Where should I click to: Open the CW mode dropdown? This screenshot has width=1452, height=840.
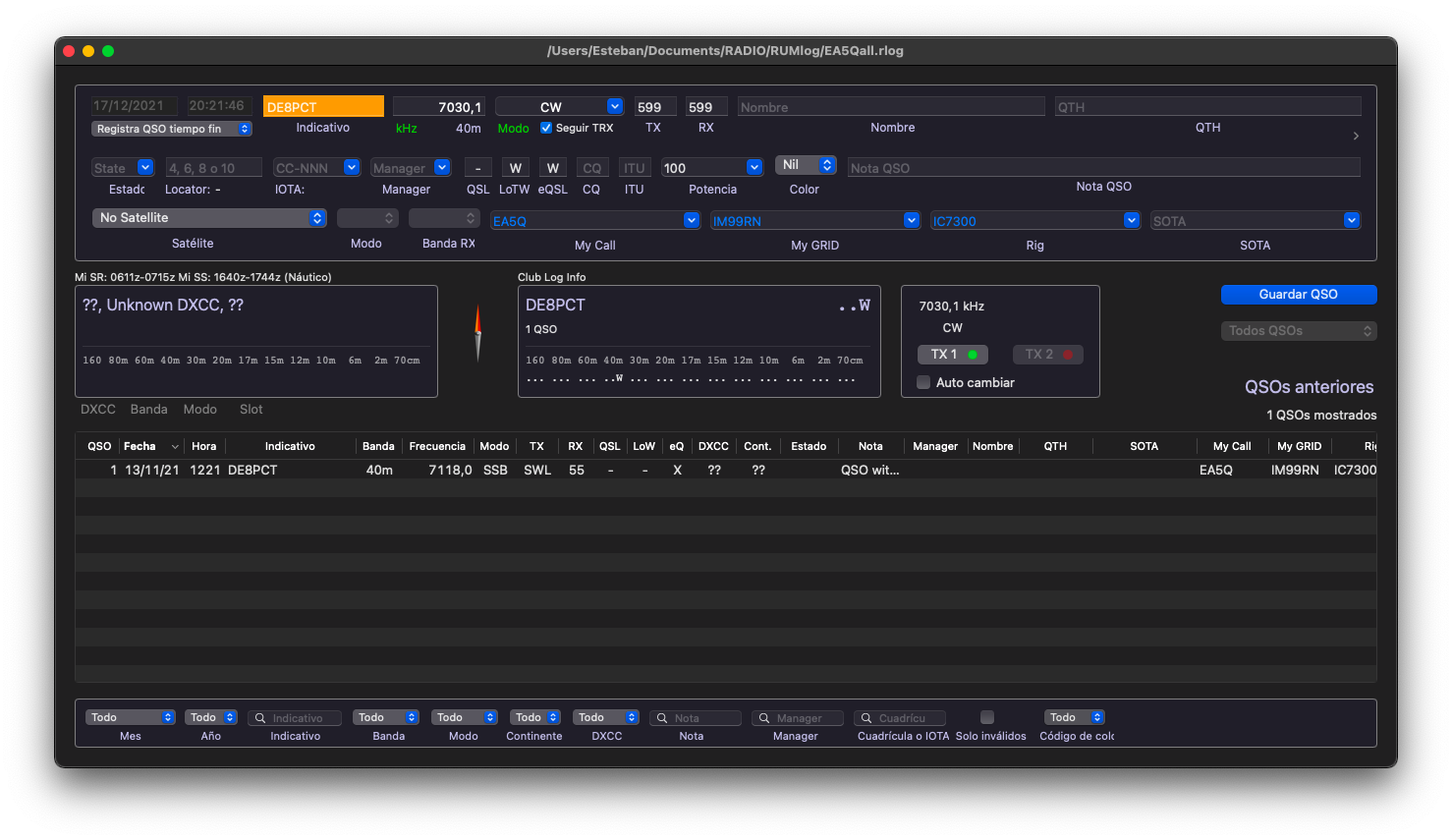pyautogui.click(x=559, y=106)
